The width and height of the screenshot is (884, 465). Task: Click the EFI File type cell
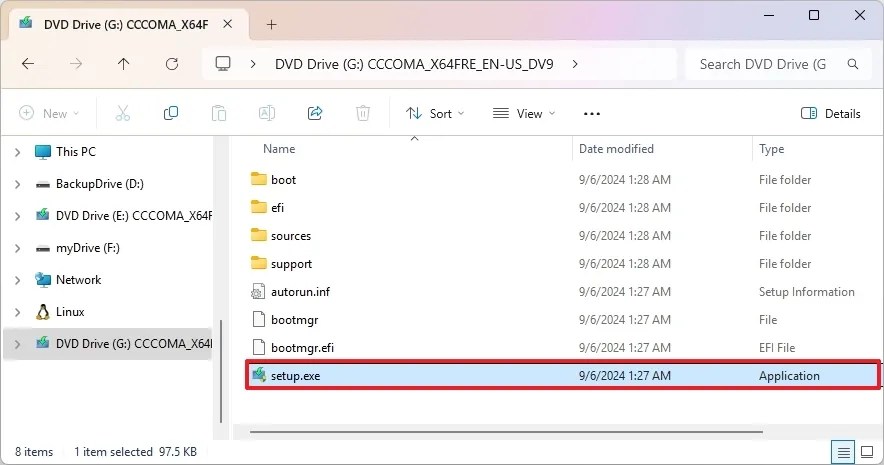tap(776, 347)
